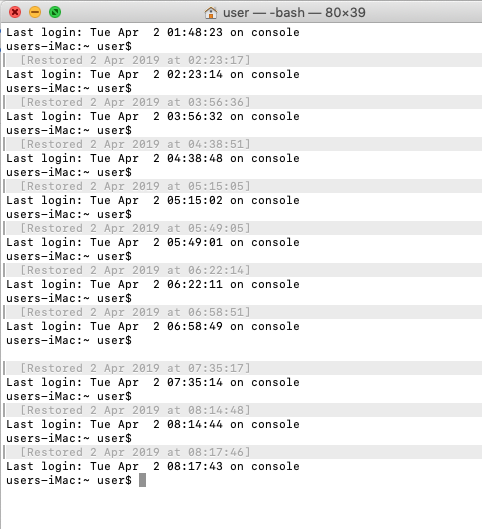Click the 'Last login ... 08:17:43 on console' line
This screenshot has width=482, height=529.
[x=153, y=466]
